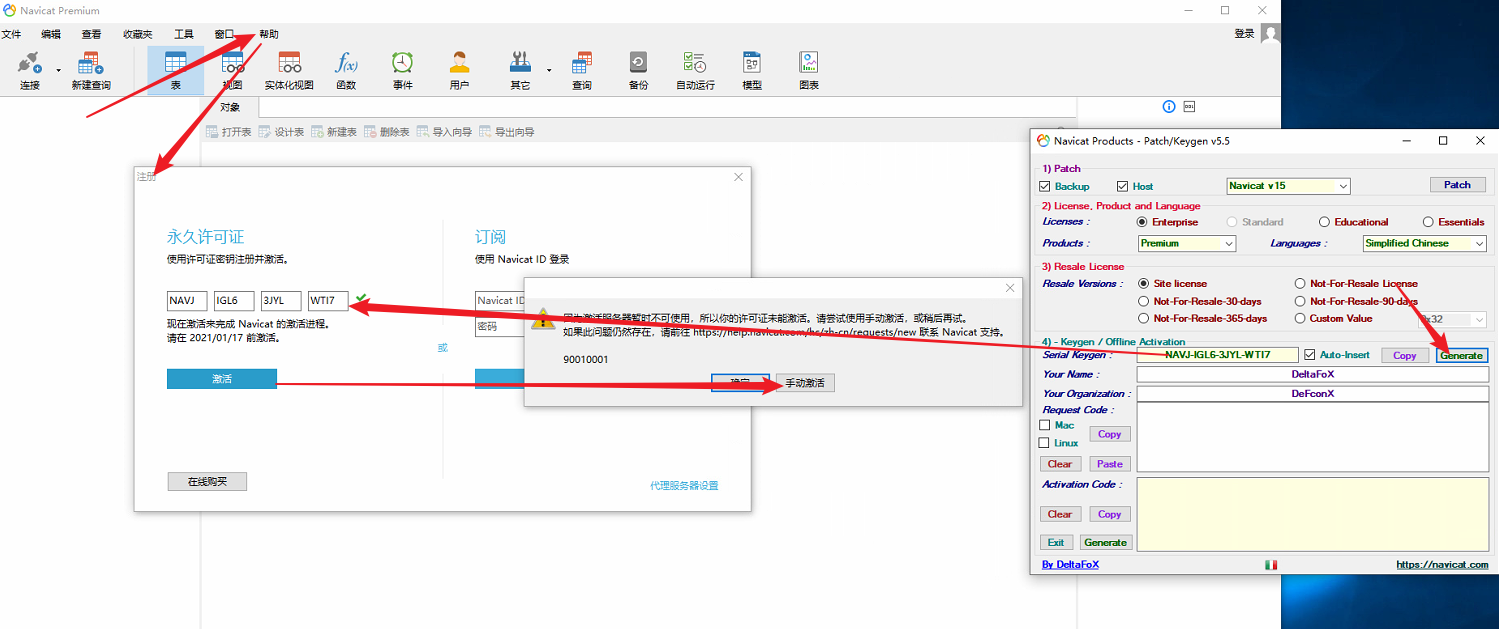This screenshot has width=1499, height=629.
Task: Click Generate beside the Serial Keygen field
Action: [x=1461, y=355]
